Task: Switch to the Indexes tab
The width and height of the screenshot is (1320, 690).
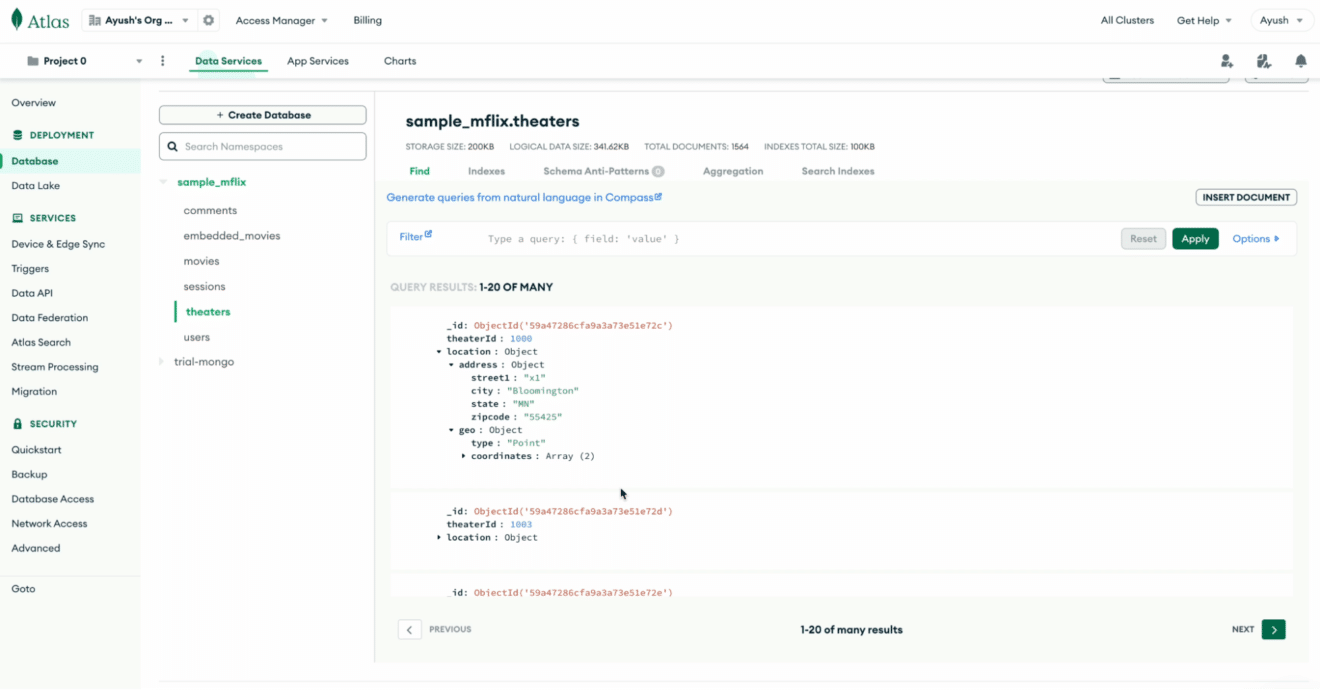Action: pos(486,170)
